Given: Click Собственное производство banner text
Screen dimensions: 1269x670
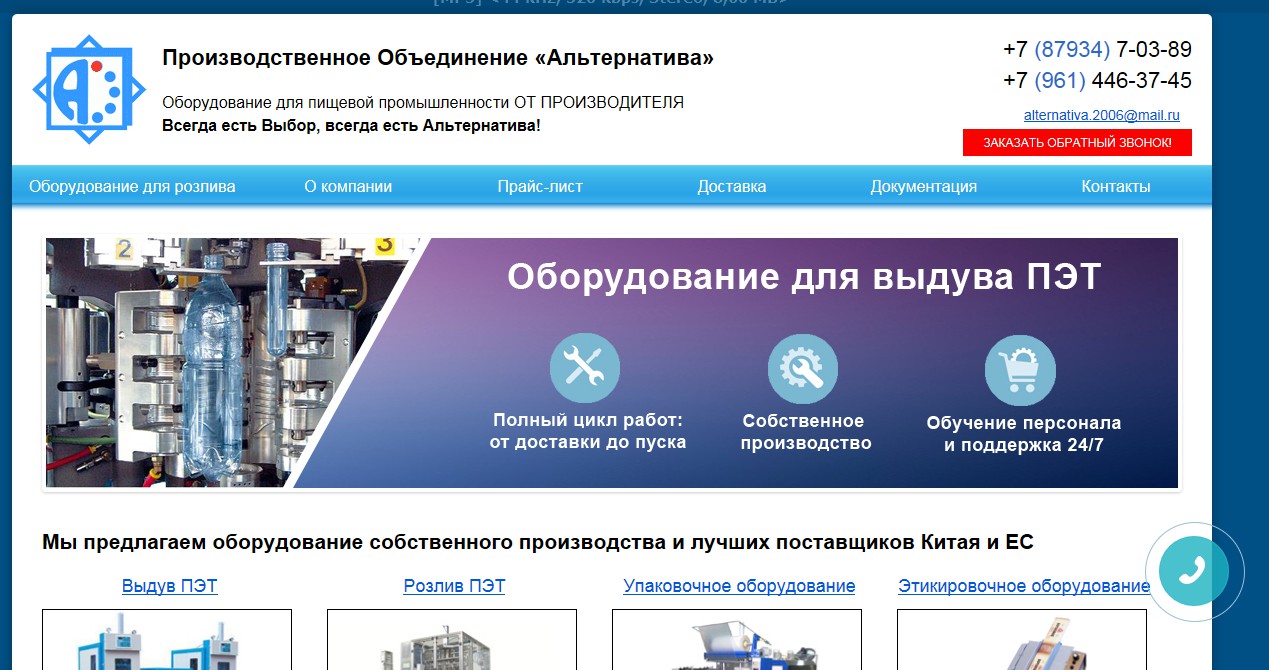Looking at the screenshot, I should pos(806,432).
